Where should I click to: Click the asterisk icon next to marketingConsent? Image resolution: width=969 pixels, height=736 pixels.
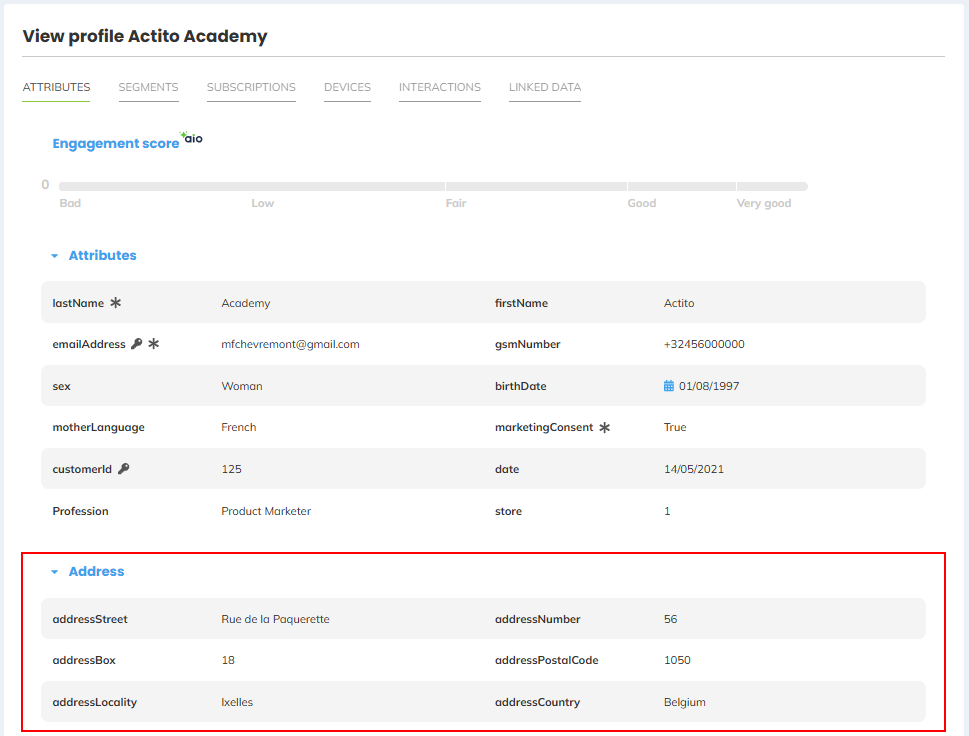[x=604, y=427]
